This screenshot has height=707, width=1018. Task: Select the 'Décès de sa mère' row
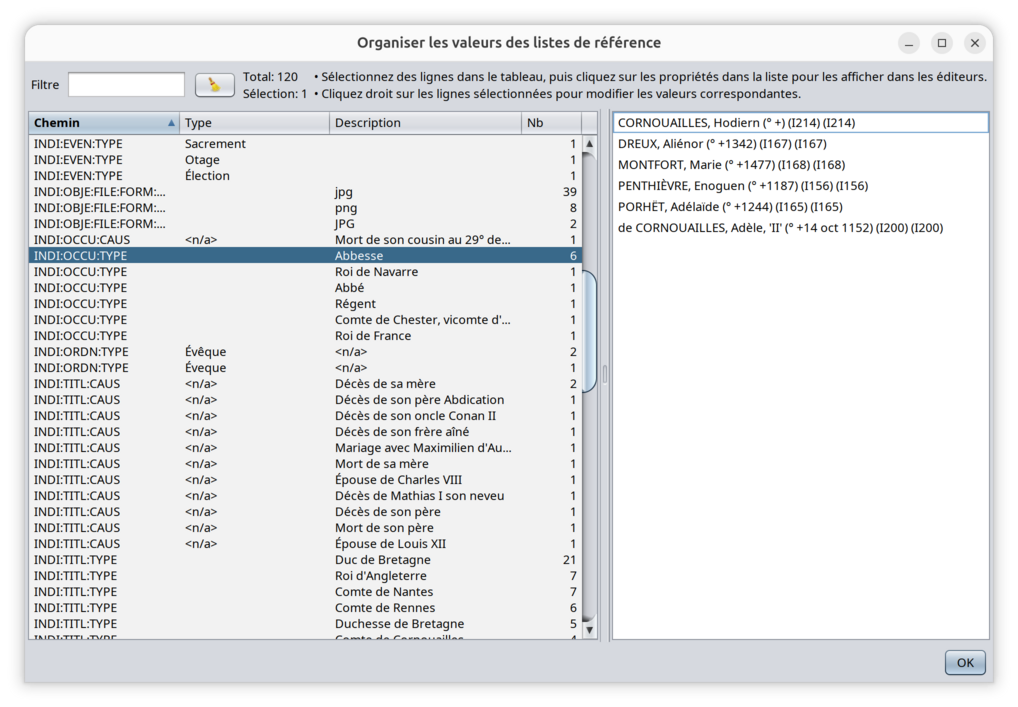coord(305,384)
